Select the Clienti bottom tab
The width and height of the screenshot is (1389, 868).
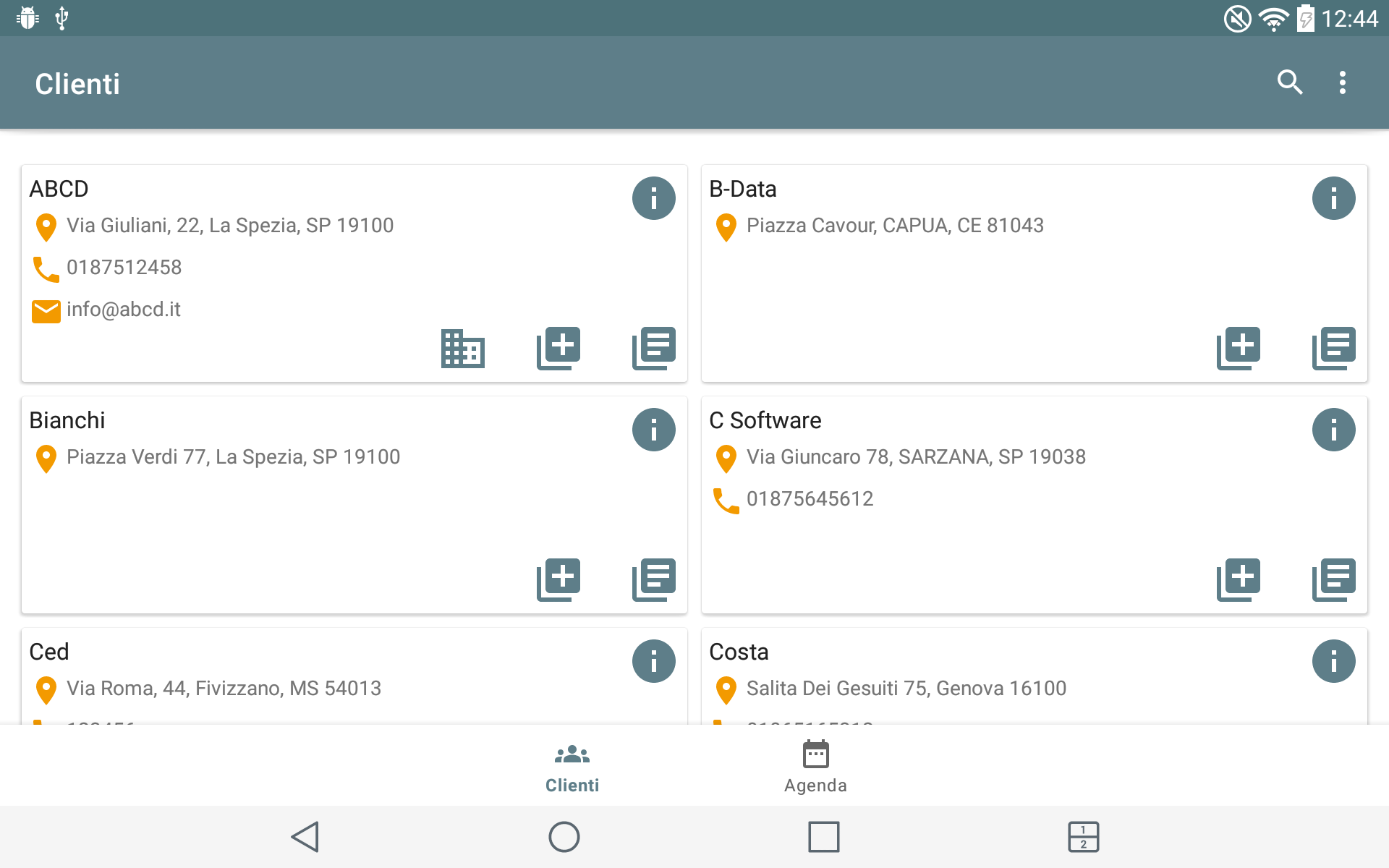(572, 767)
